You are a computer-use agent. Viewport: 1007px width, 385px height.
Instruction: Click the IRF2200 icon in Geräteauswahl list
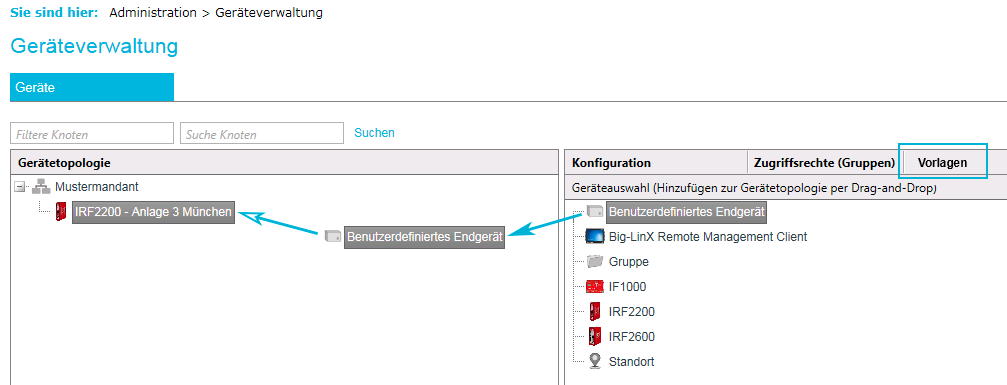click(x=595, y=312)
